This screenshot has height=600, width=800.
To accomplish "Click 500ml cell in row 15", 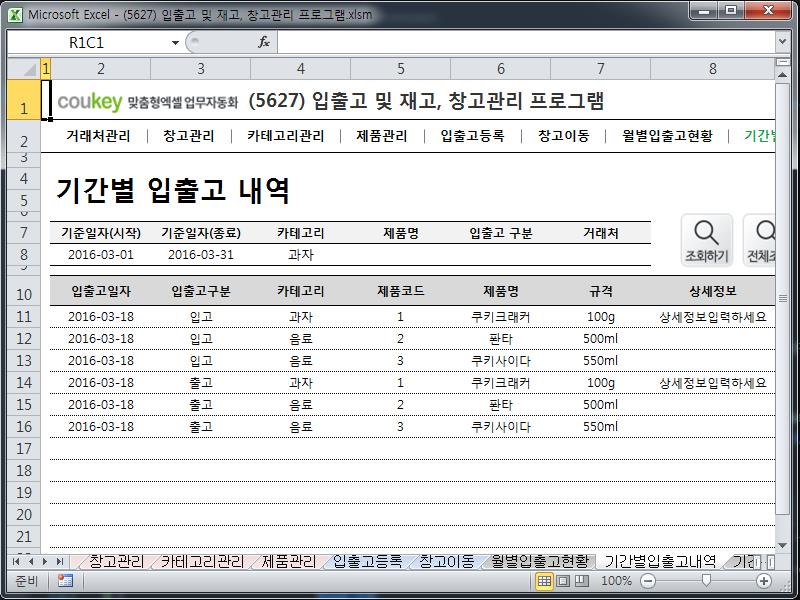I will tap(601, 405).
